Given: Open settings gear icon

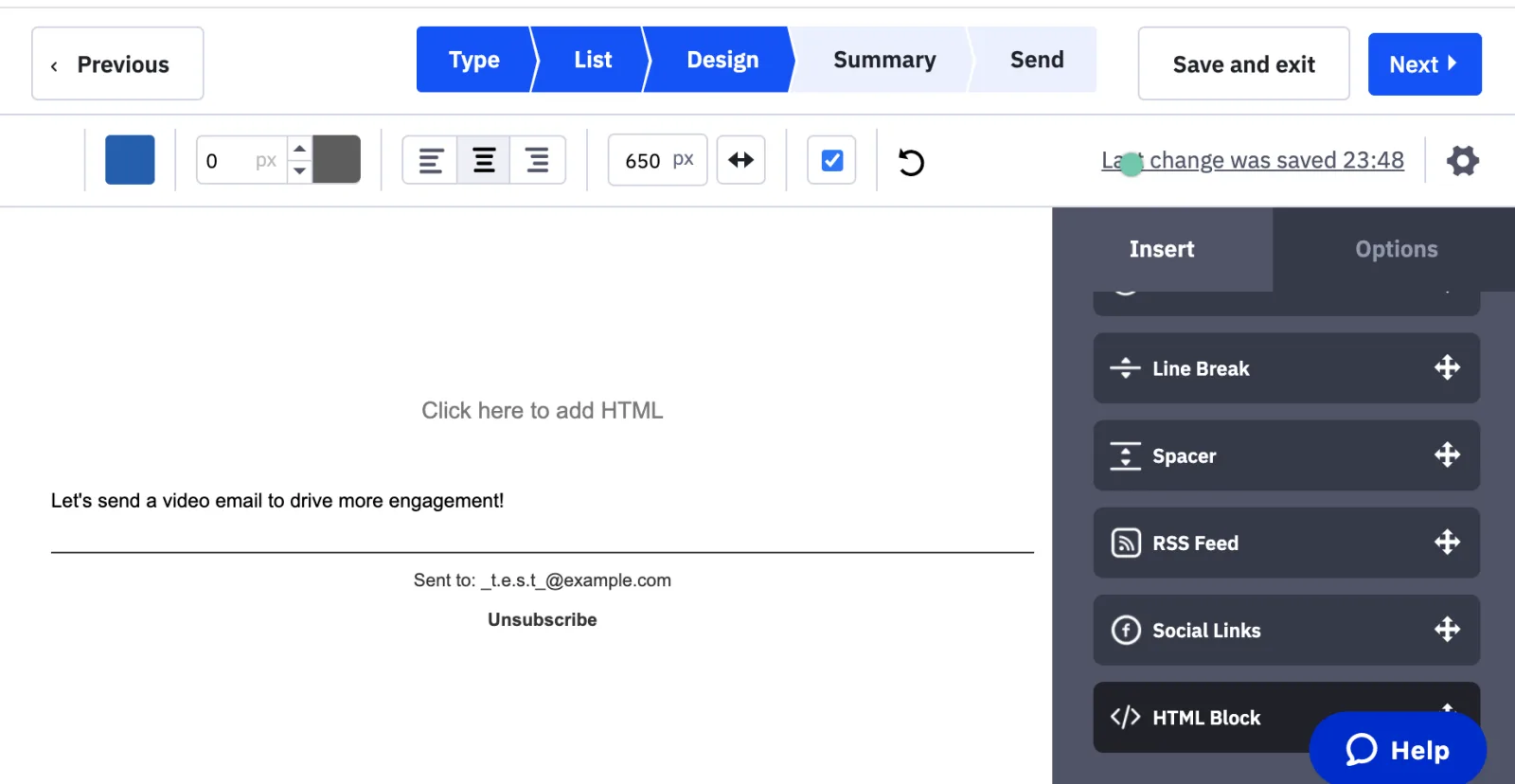Looking at the screenshot, I should (1463, 160).
